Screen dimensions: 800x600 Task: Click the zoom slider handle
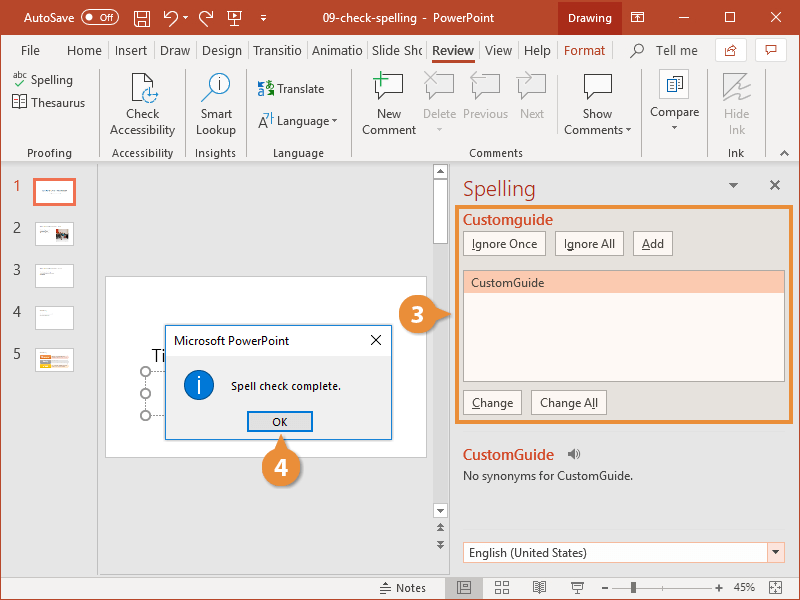633,588
